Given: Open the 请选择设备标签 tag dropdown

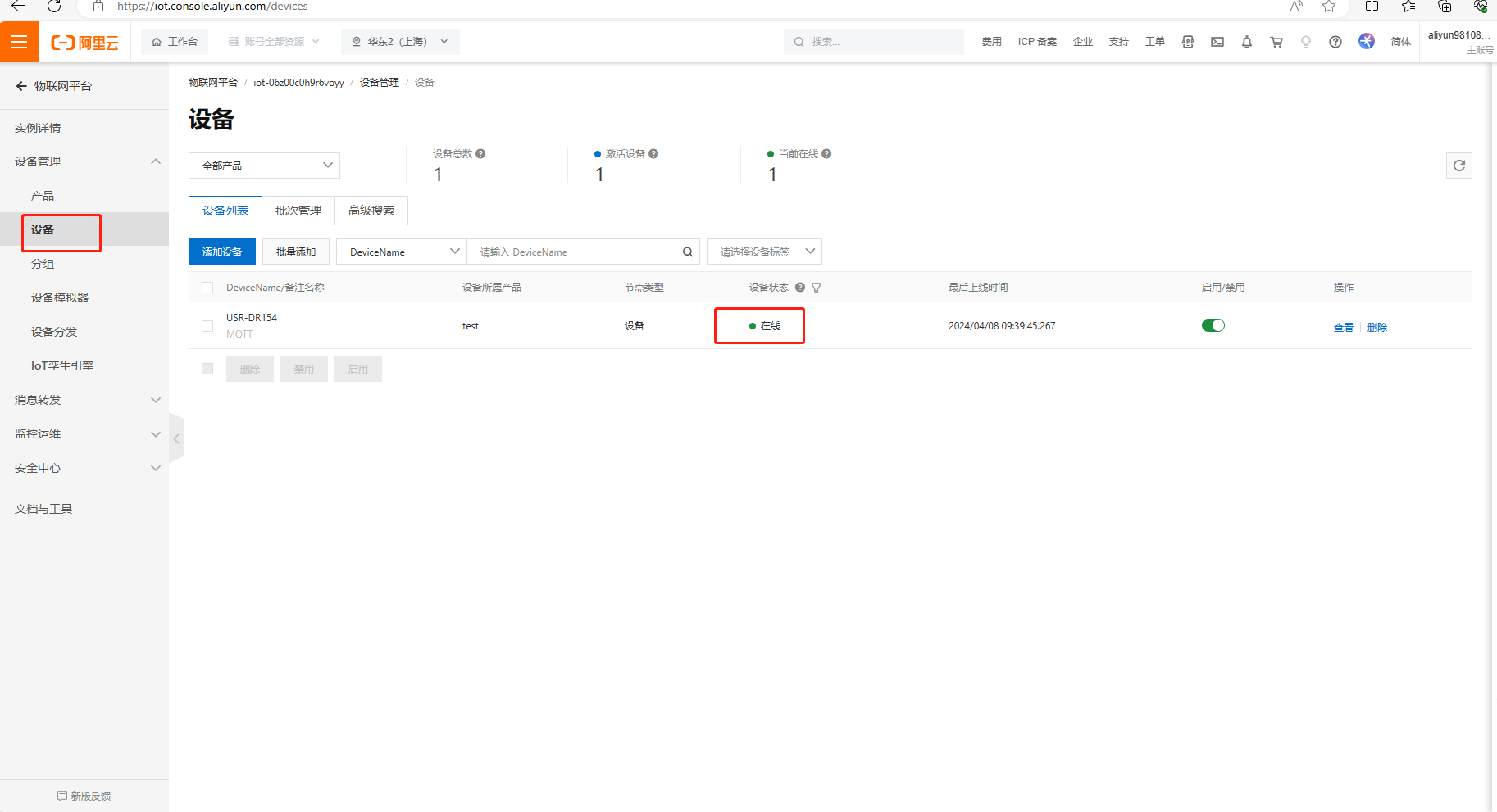Looking at the screenshot, I should 763,252.
